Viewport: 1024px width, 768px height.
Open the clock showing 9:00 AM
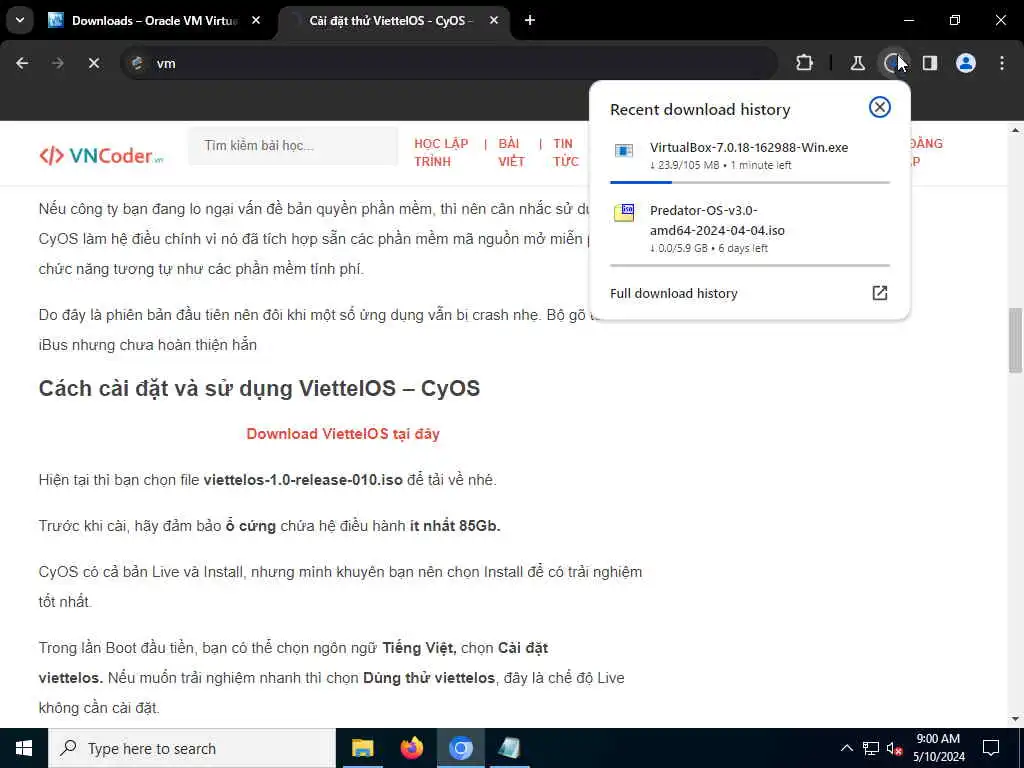pos(938,748)
